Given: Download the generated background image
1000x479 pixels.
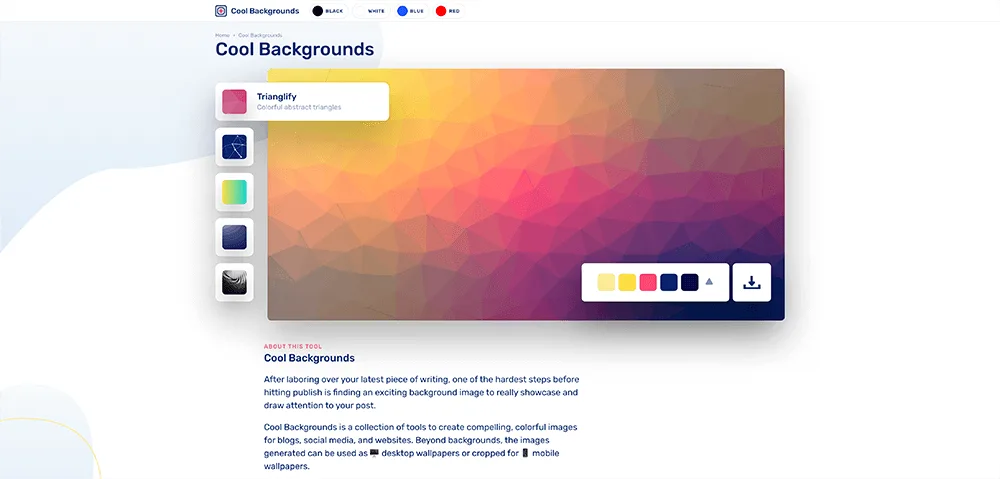Looking at the screenshot, I should (752, 282).
